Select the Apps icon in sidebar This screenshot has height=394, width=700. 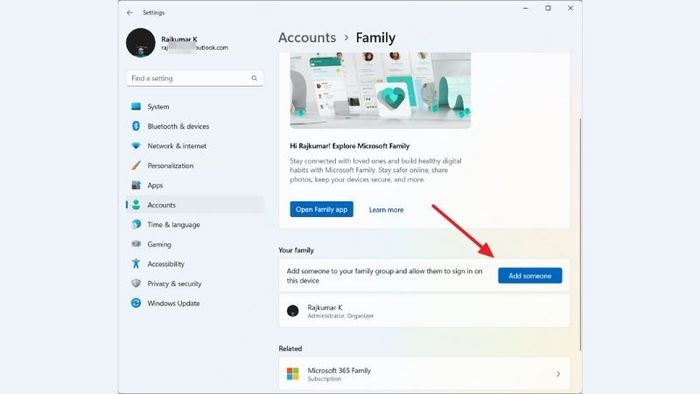pyautogui.click(x=136, y=185)
